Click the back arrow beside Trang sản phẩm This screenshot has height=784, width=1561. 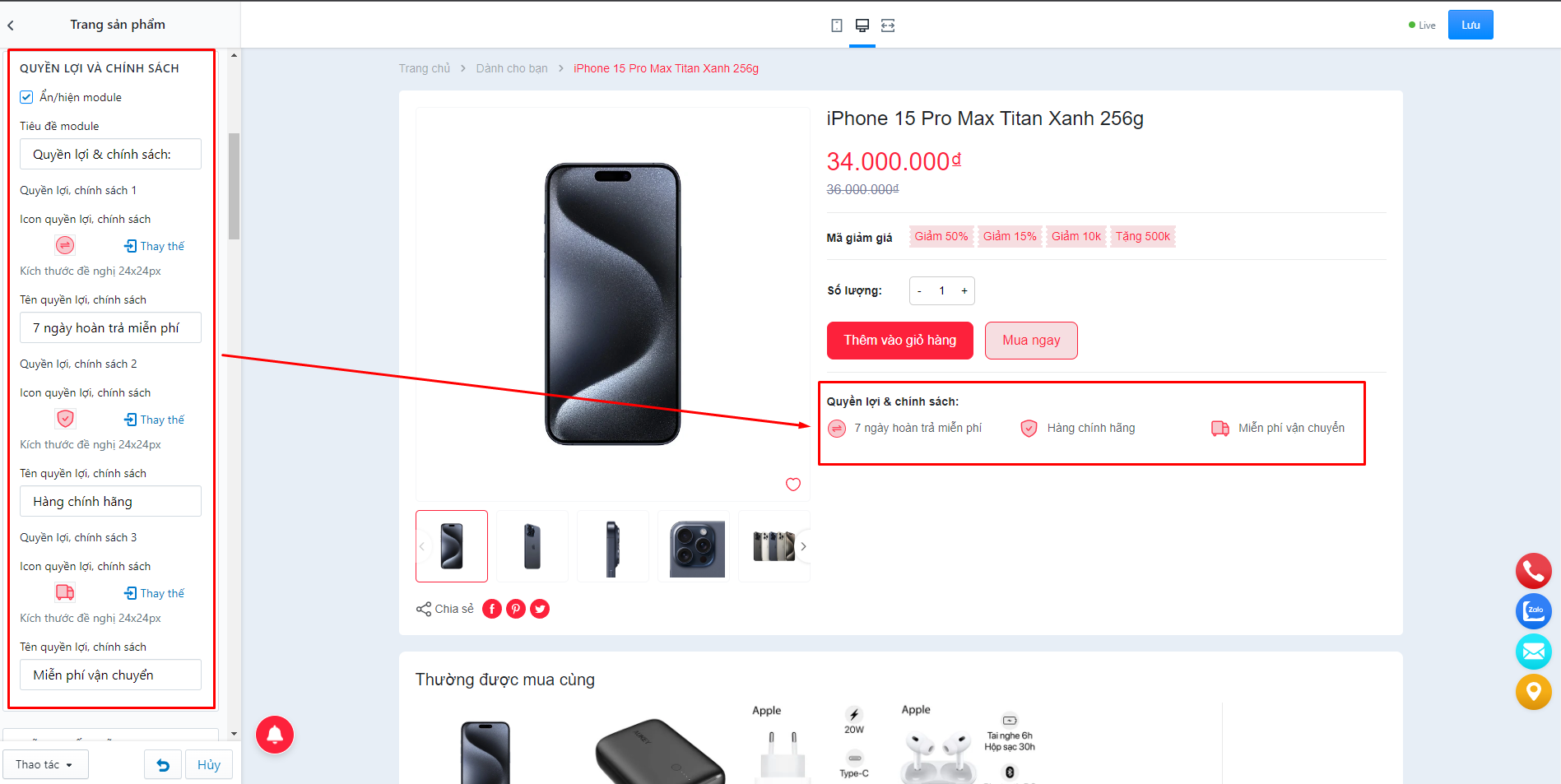point(11,26)
